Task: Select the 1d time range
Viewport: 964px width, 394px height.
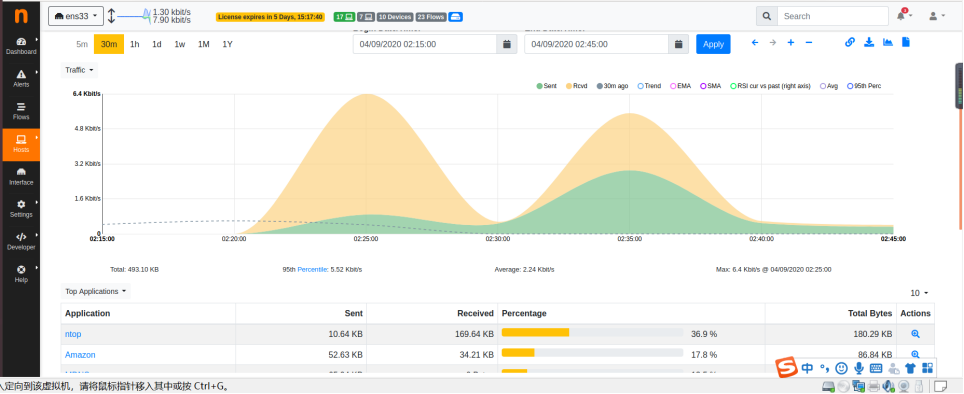Action: (x=157, y=44)
